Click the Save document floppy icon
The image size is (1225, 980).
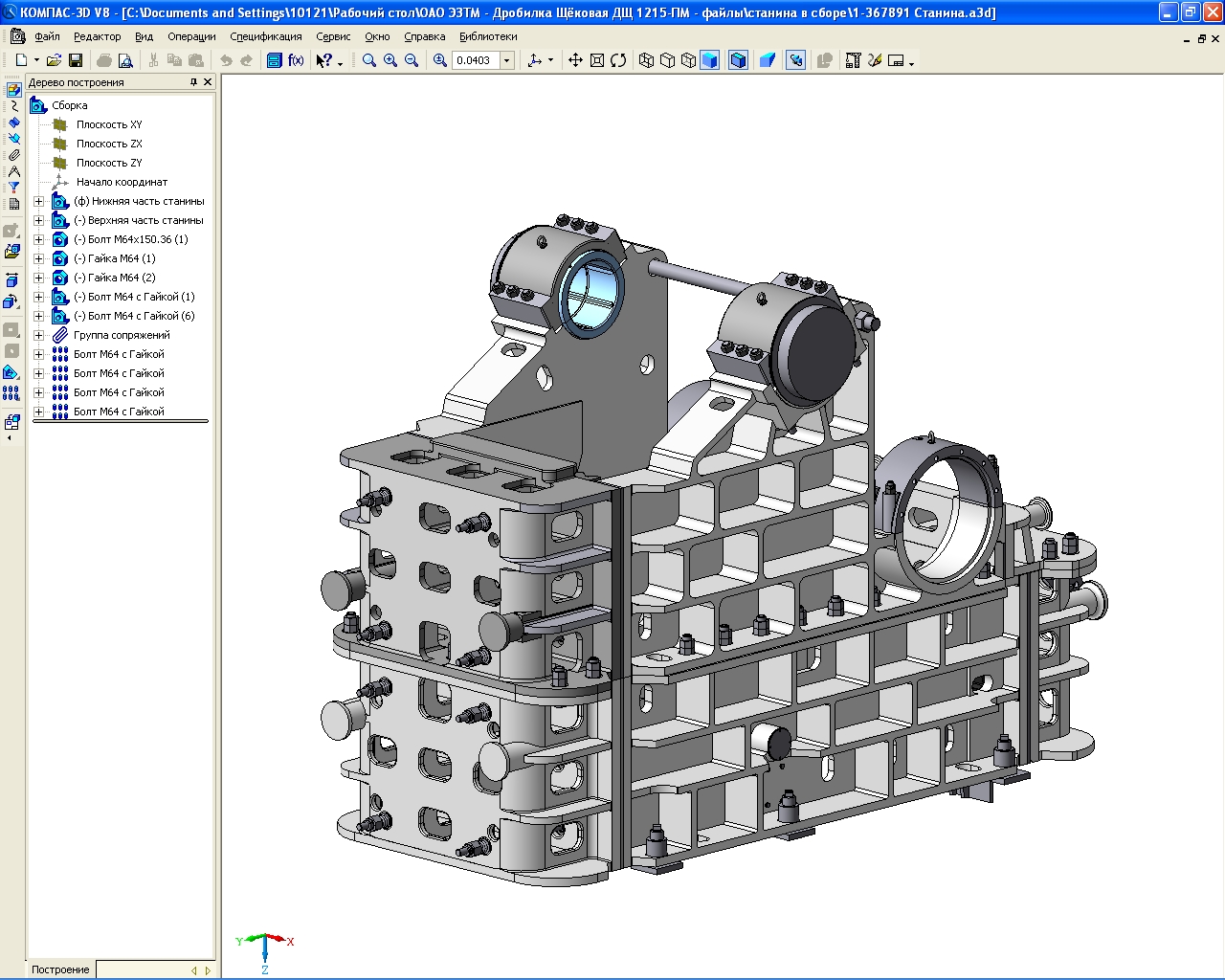(x=76, y=60)
